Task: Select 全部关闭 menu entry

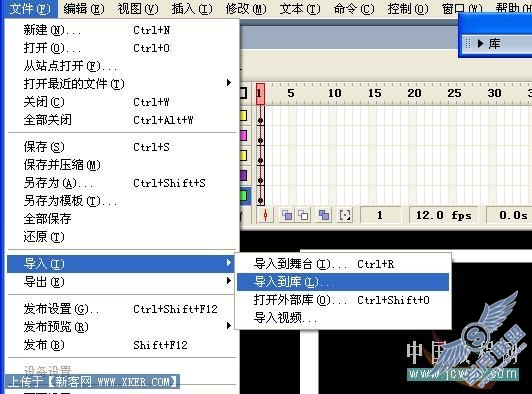Action: (121, 119)
